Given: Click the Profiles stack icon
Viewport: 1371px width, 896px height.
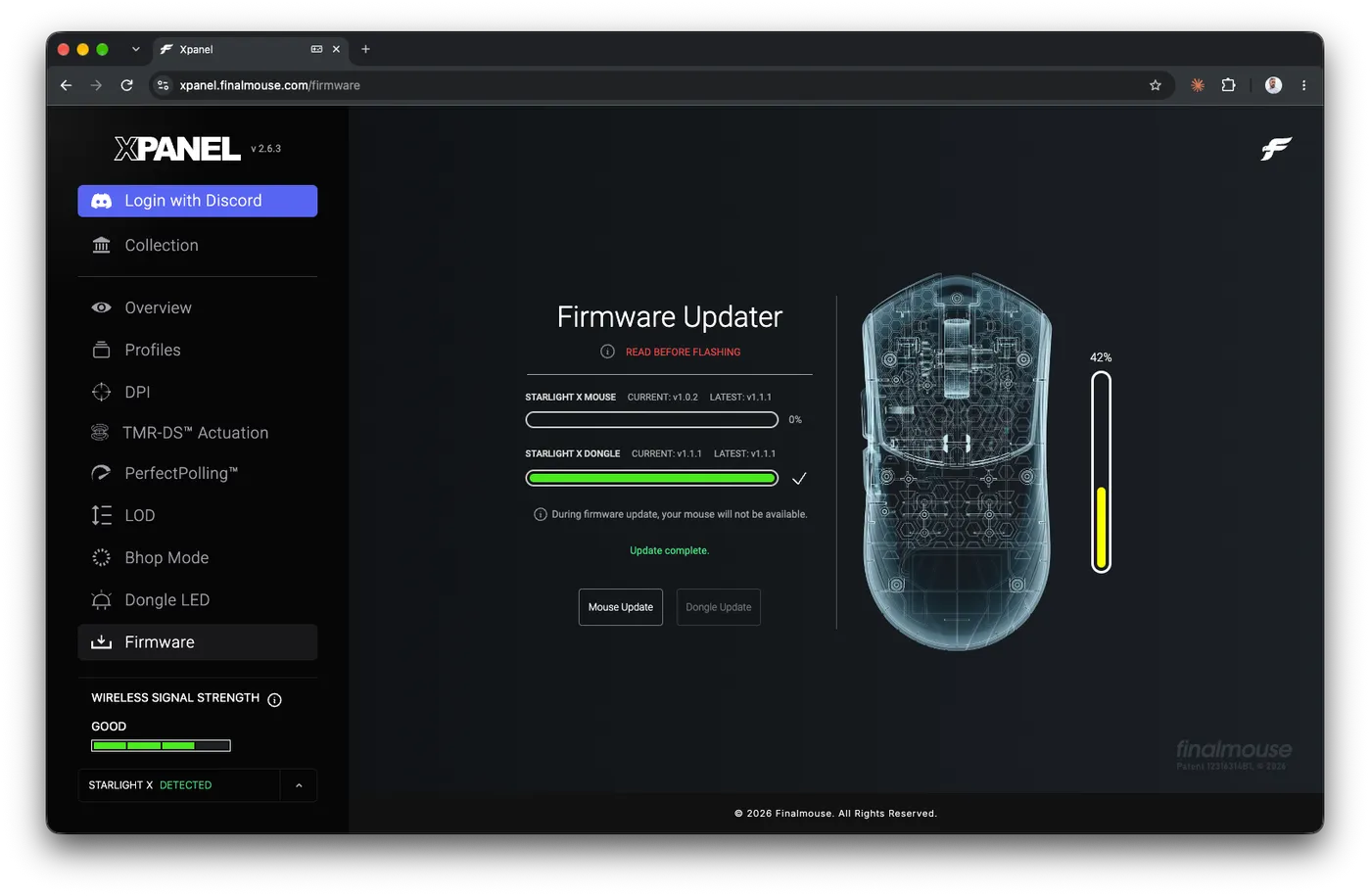Looking at the screenshot, I should coord(101,350).
